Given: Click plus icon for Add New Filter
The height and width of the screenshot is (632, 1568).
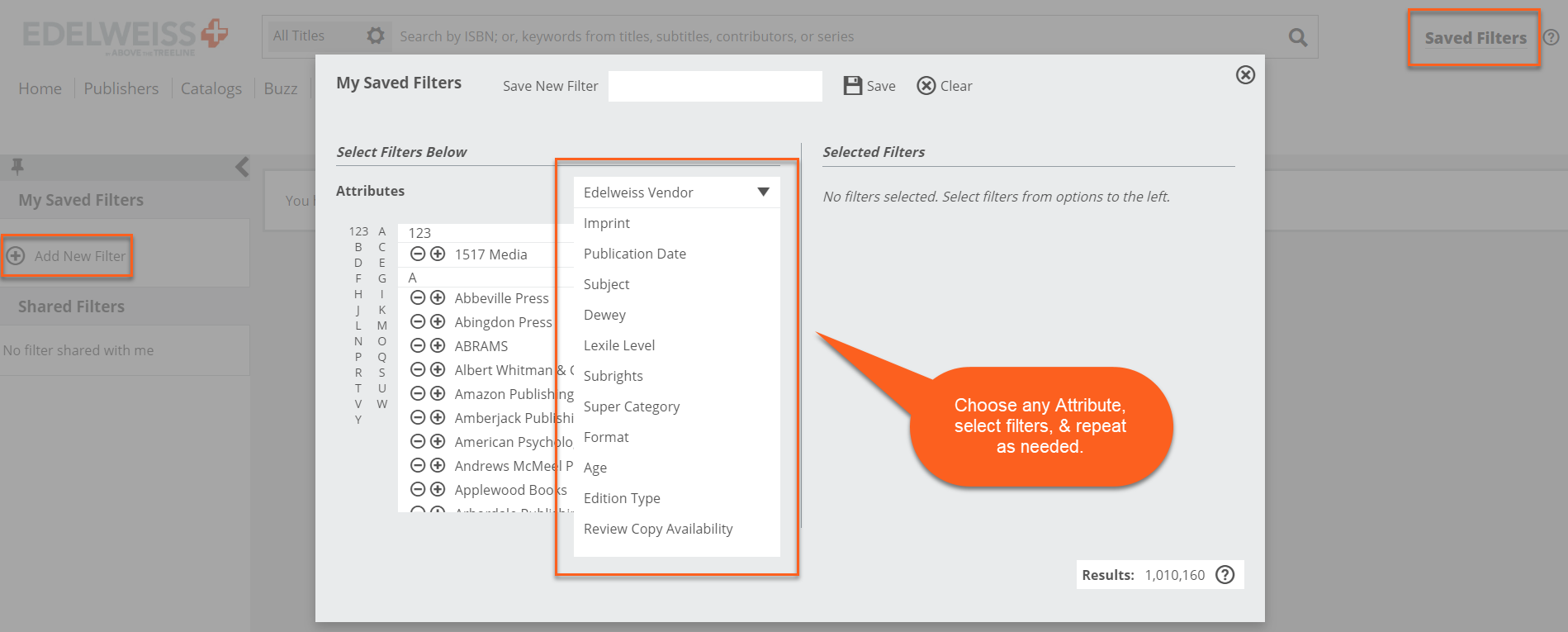Looking at the screenshot, I should pyautogui.click(x=16, y=256).
